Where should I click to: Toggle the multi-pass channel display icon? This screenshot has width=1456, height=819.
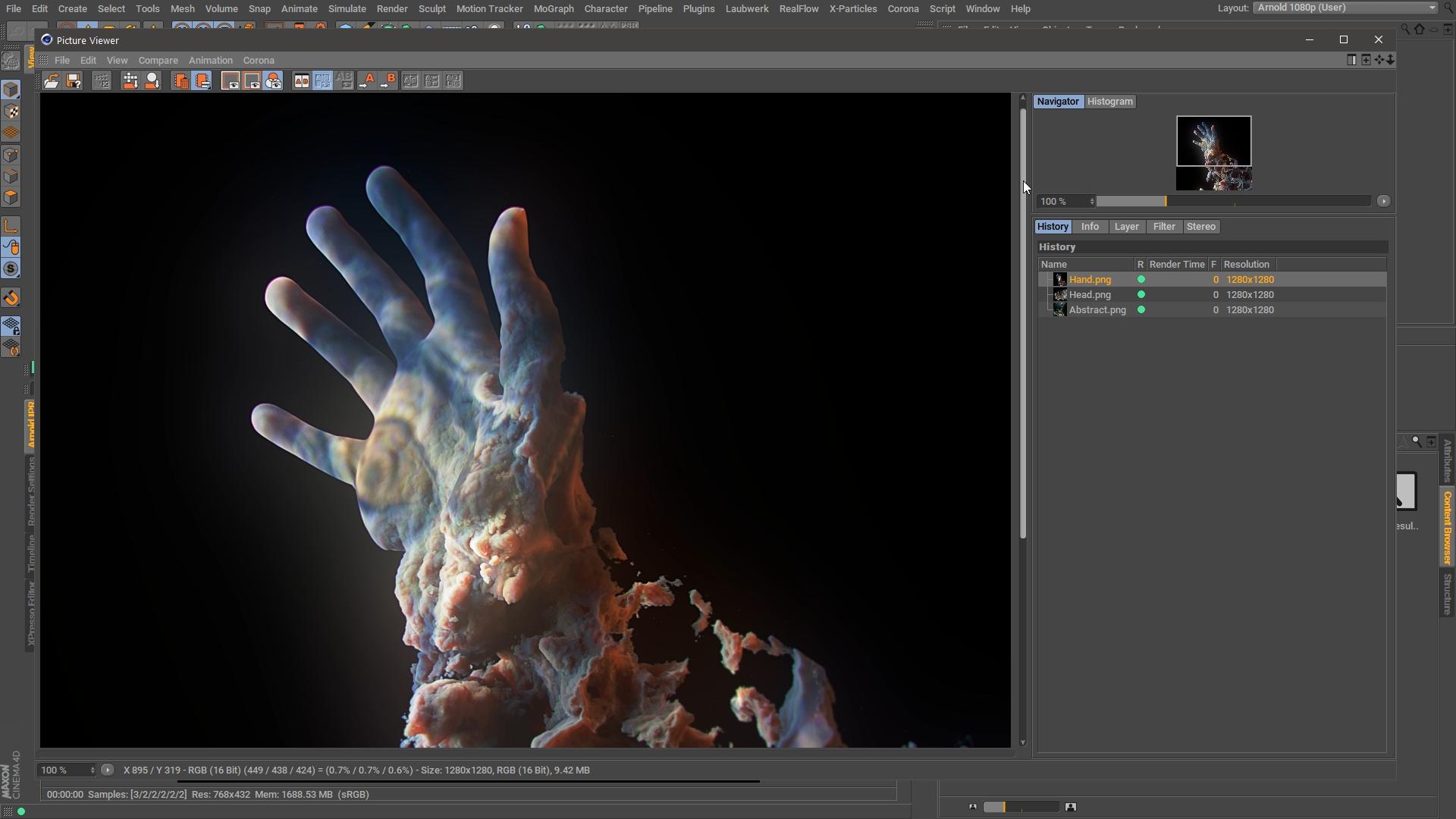point(274,81)
